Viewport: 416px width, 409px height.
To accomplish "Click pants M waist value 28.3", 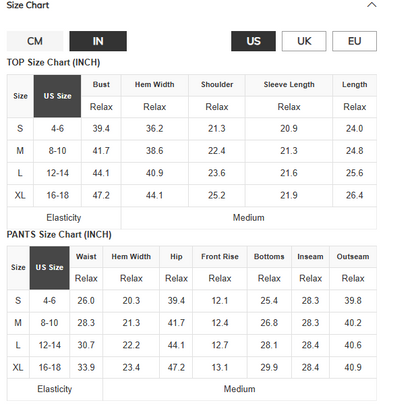I will 86,323.
